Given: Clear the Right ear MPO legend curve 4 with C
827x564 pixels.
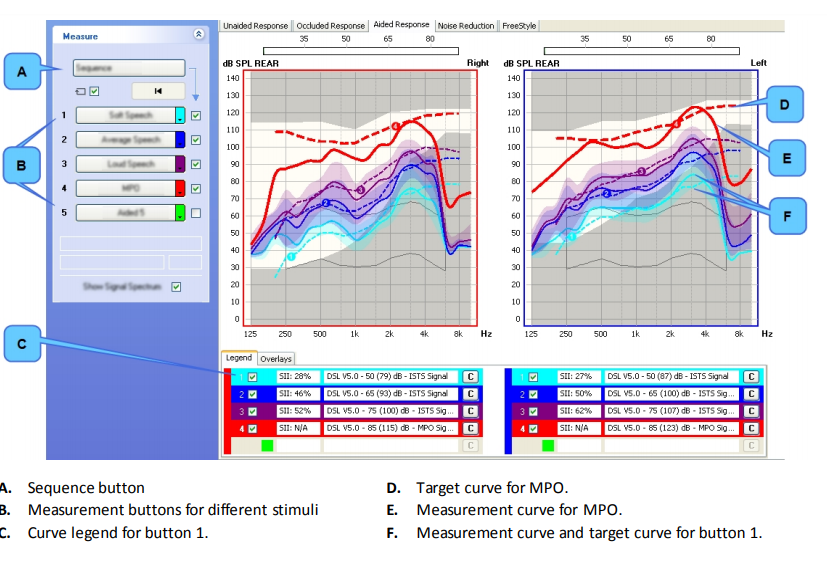Looking at the screenshot, I should tap(470, 428).
